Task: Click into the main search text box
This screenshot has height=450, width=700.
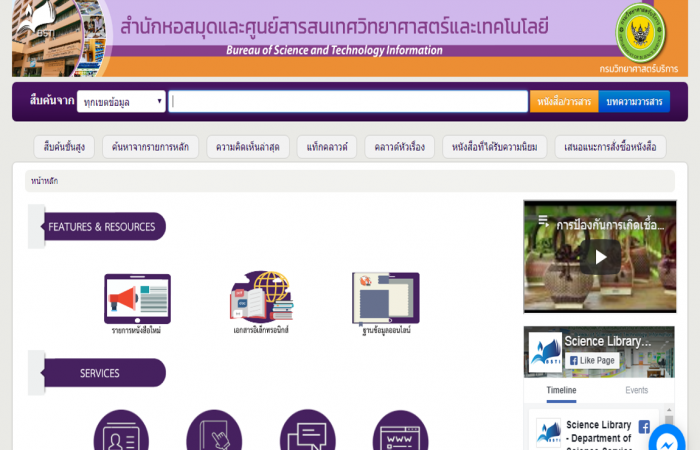Action: [x=348, y=102]
